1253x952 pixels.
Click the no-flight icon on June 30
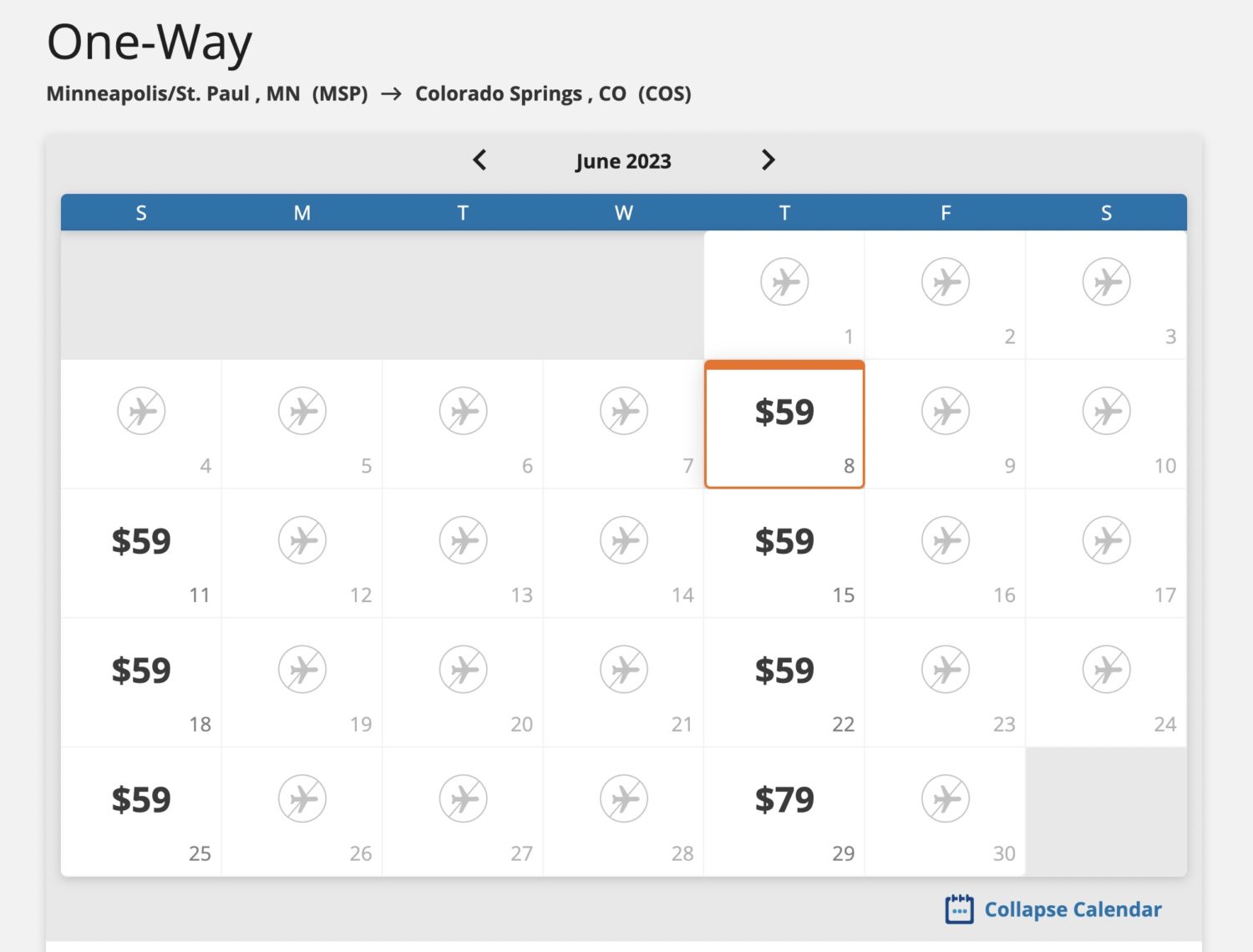point(946,799)
